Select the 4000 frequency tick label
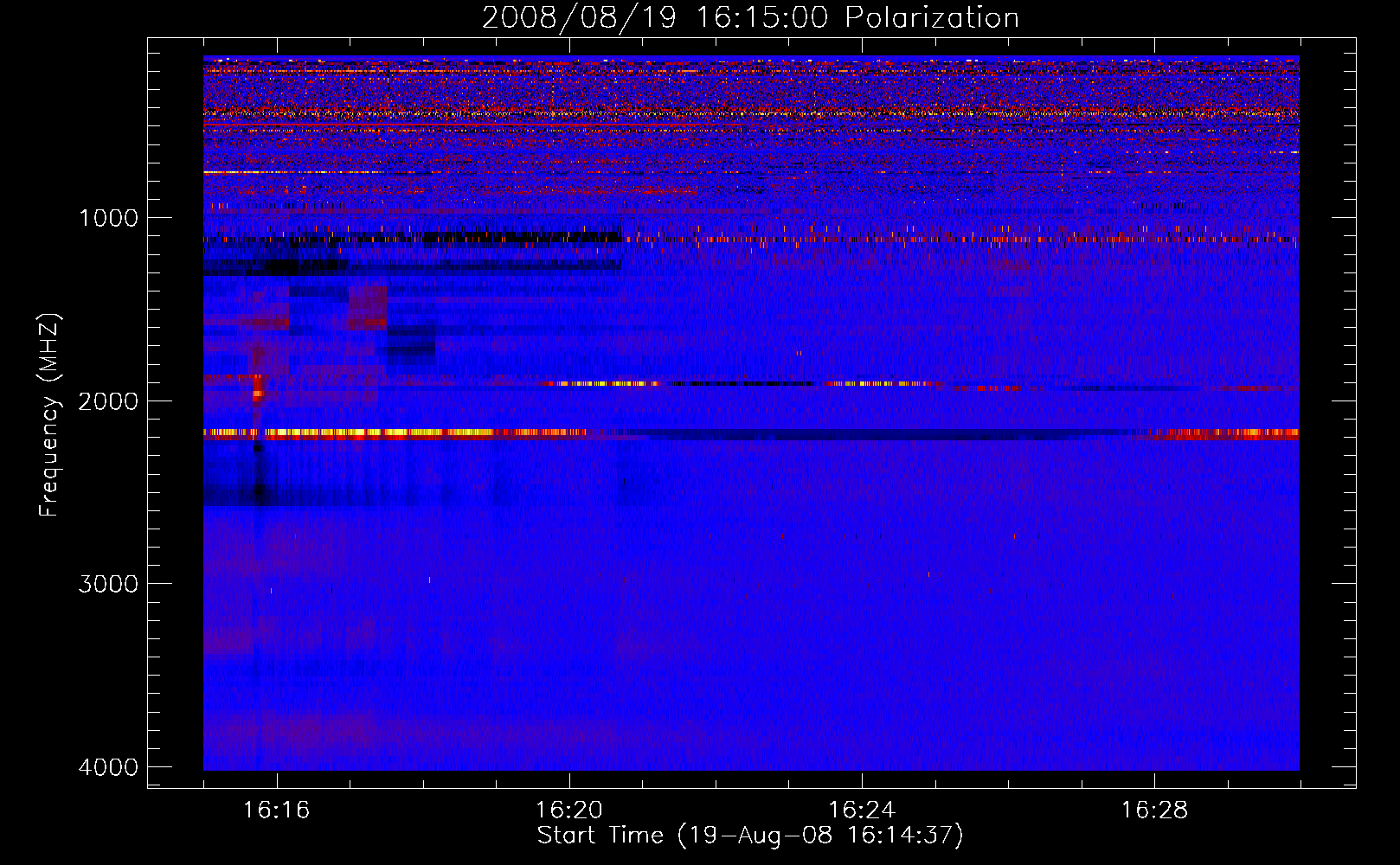 click(108, 767)
